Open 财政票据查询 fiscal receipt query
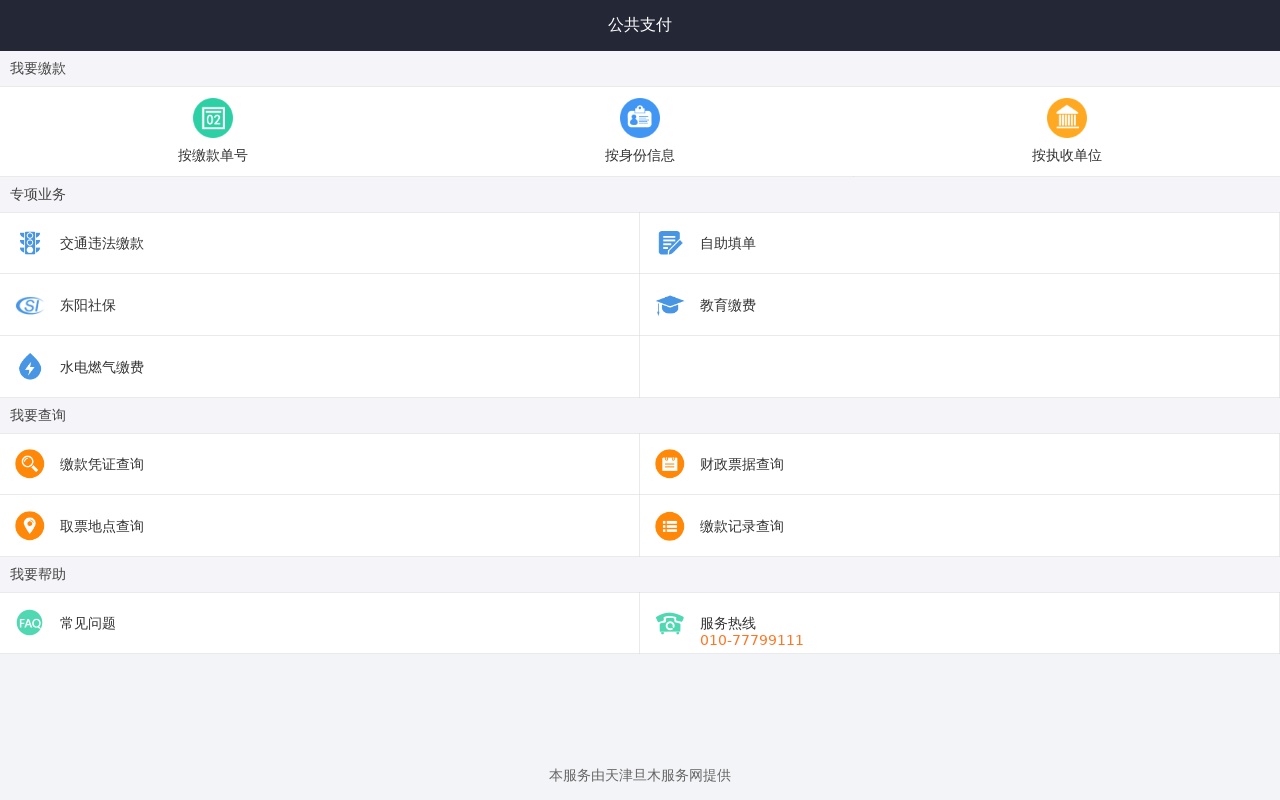This screenshot has width=1280, height=800. pyautogui.click(x=742, y=465)
